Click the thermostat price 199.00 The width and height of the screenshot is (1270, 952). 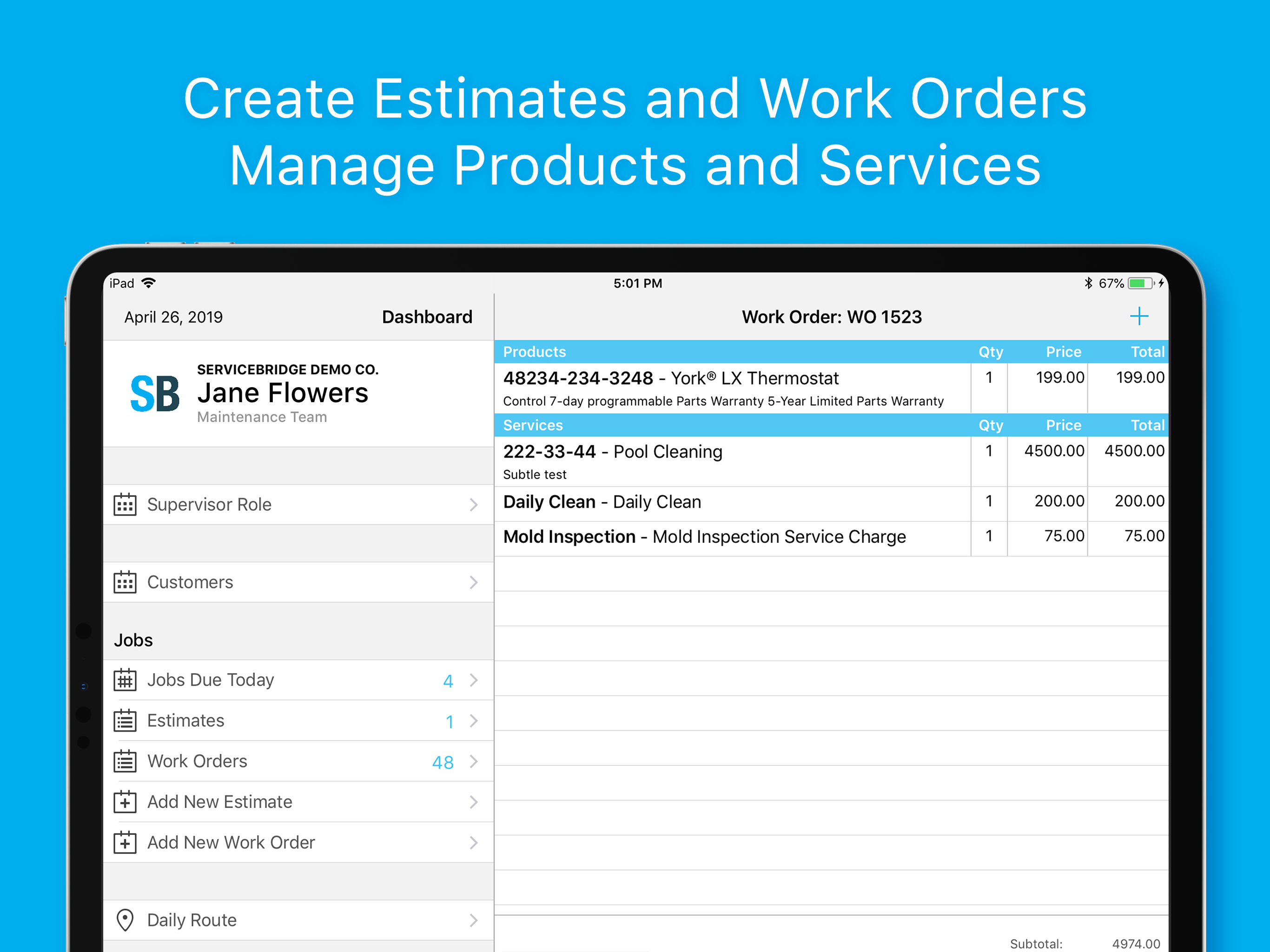(x=1060, y=378)
